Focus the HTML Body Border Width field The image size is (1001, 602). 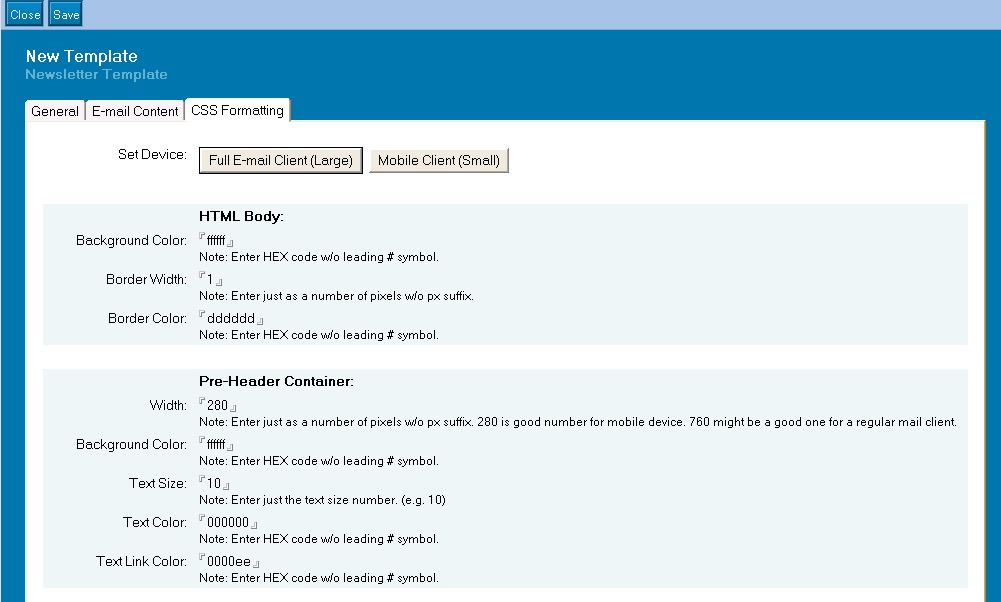pos(211,280)
